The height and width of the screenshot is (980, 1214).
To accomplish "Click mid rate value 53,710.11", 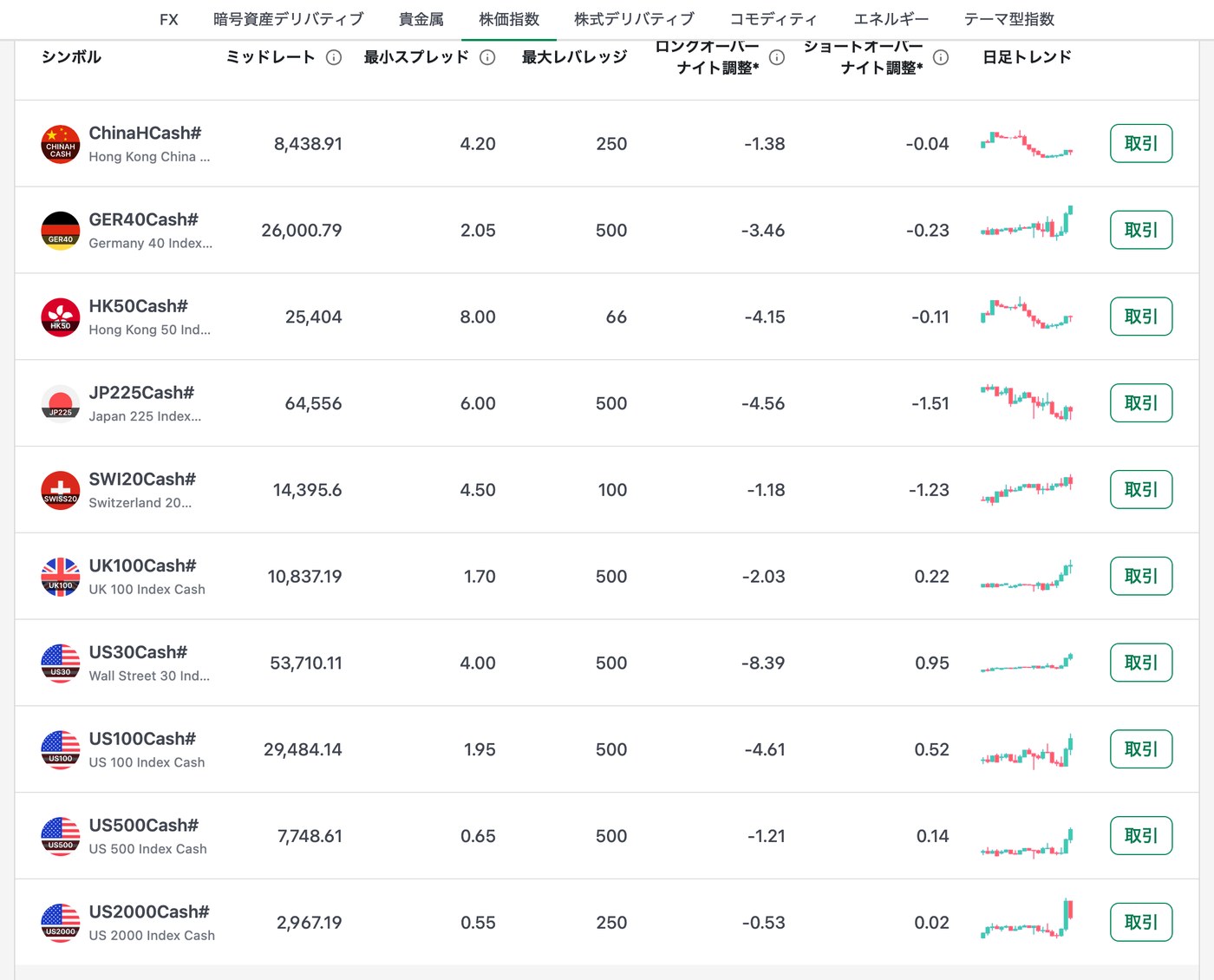I will [306, 663].
